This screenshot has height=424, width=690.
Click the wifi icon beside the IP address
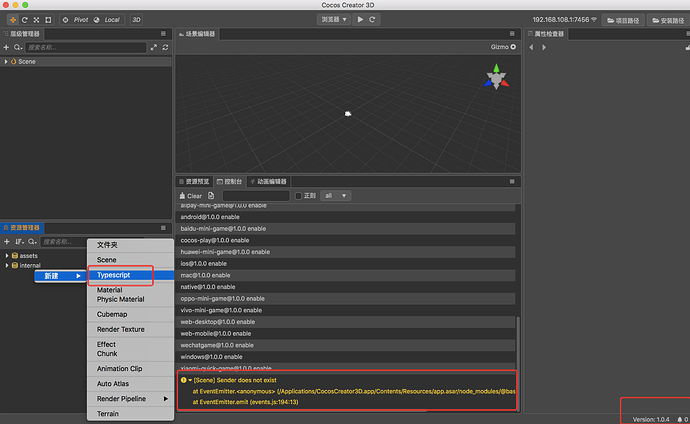pyautogui.click(x=594, y=19)
